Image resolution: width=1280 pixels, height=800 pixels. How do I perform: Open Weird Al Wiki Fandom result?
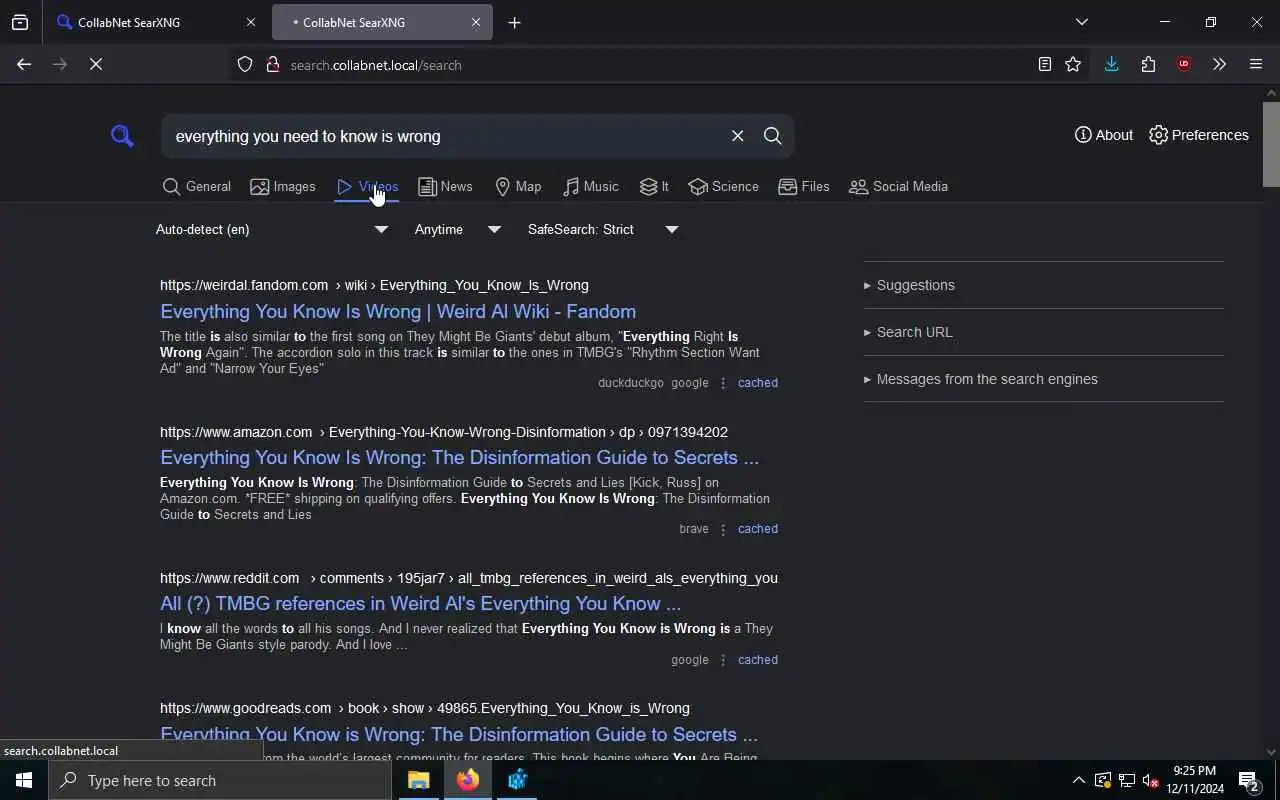[x=398, y=311]
